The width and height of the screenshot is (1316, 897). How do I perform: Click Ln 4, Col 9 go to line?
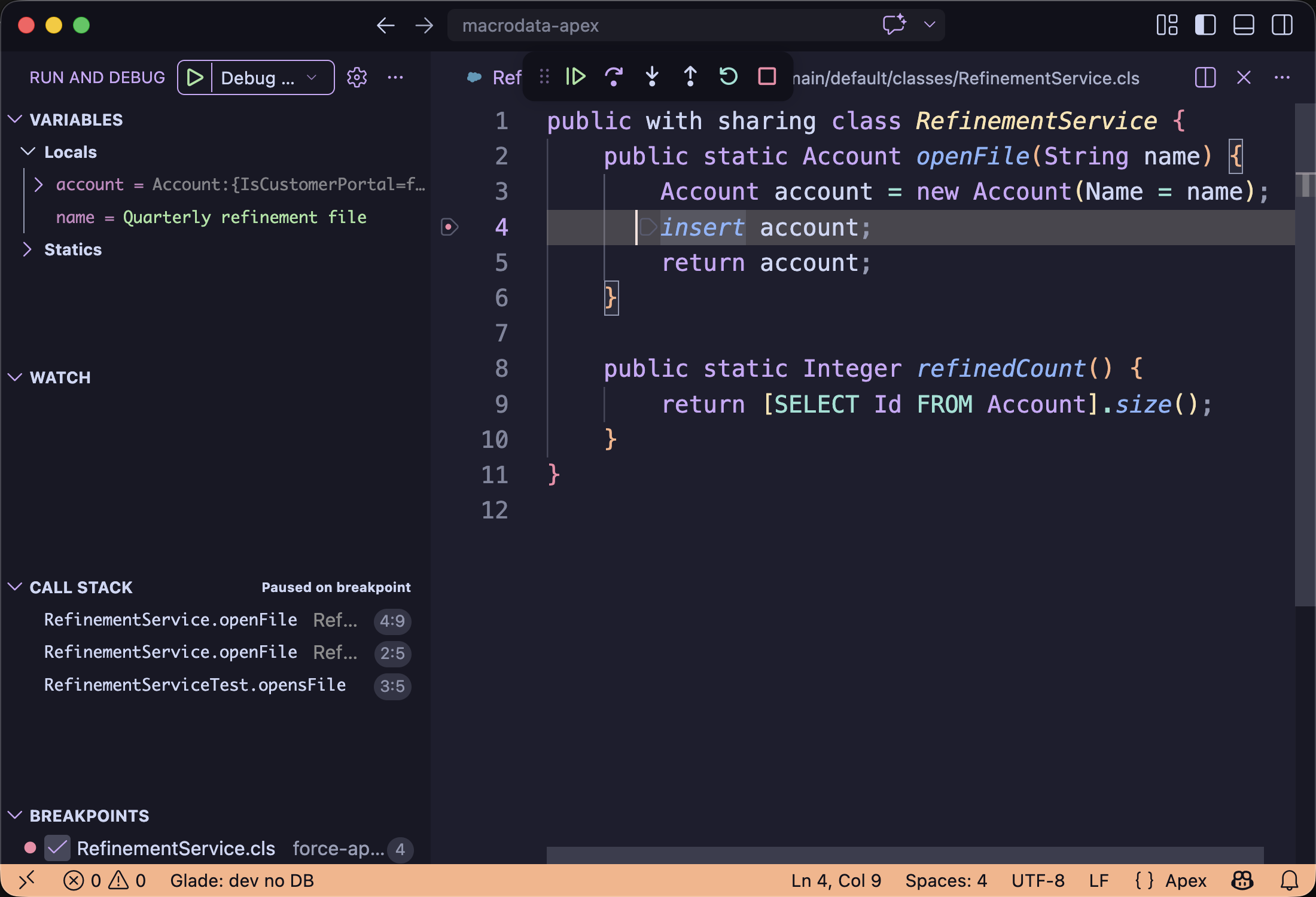tap(836, 880)
